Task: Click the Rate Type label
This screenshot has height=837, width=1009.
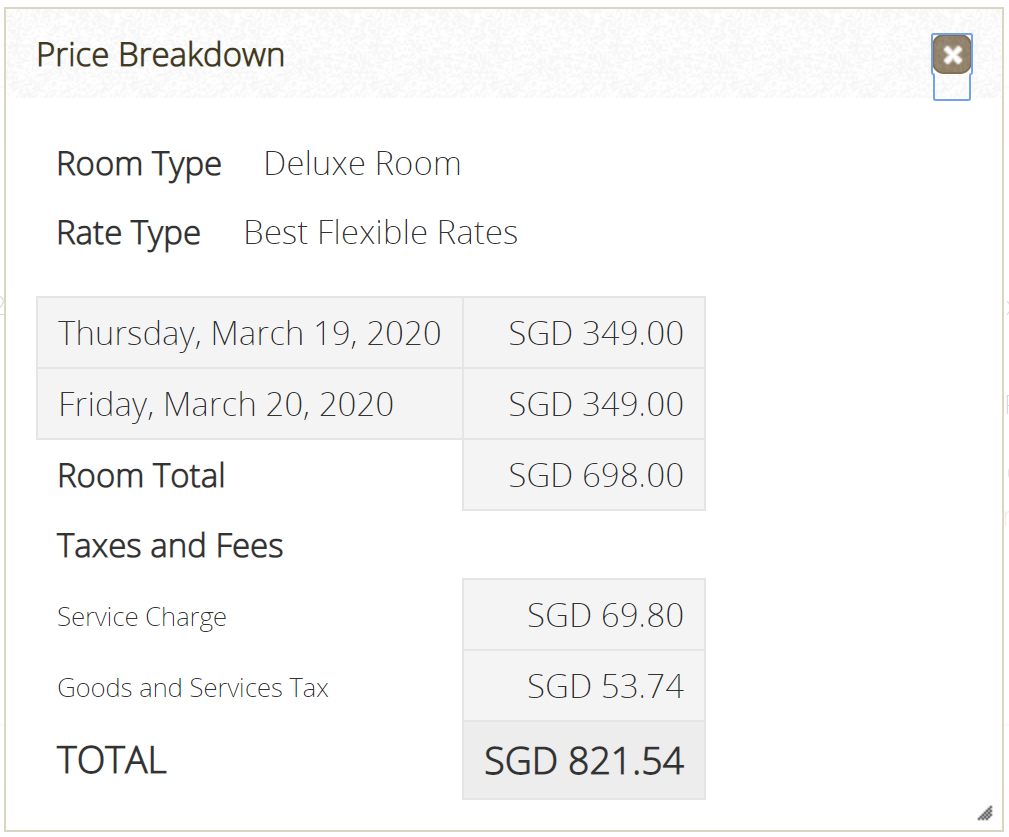Action: (129, 233)
